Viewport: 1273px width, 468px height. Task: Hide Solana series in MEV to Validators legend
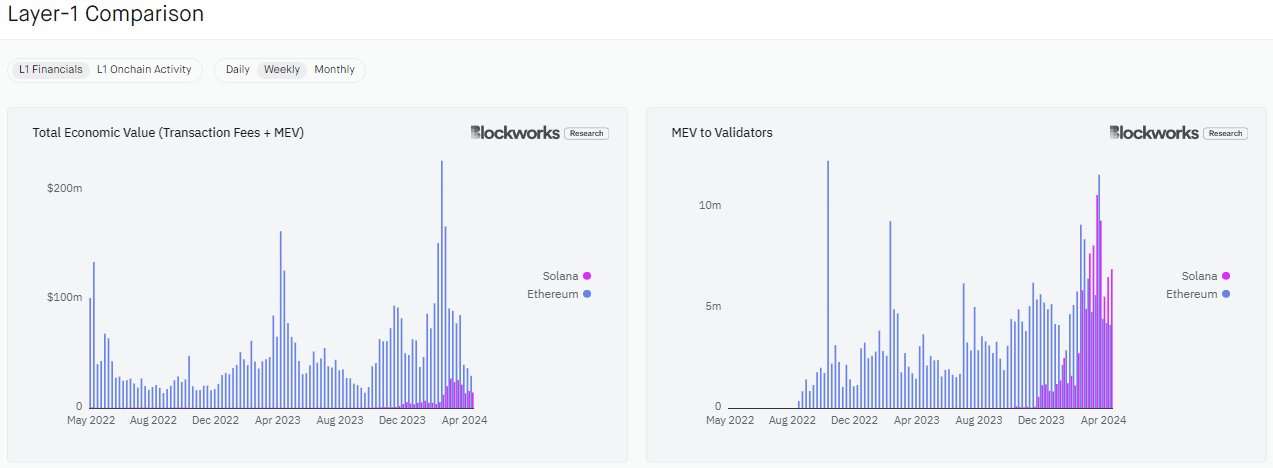pyautogui.click(x=1205, y=276)
